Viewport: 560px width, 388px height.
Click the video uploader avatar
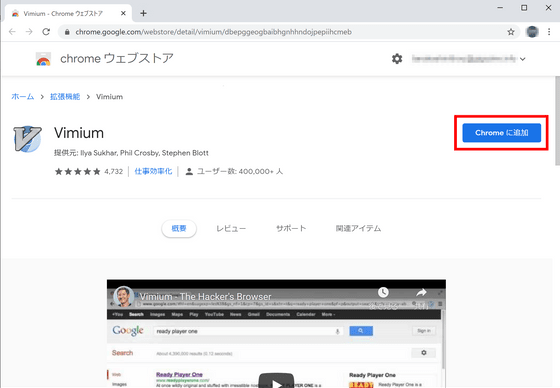click(x=124, y=296)
